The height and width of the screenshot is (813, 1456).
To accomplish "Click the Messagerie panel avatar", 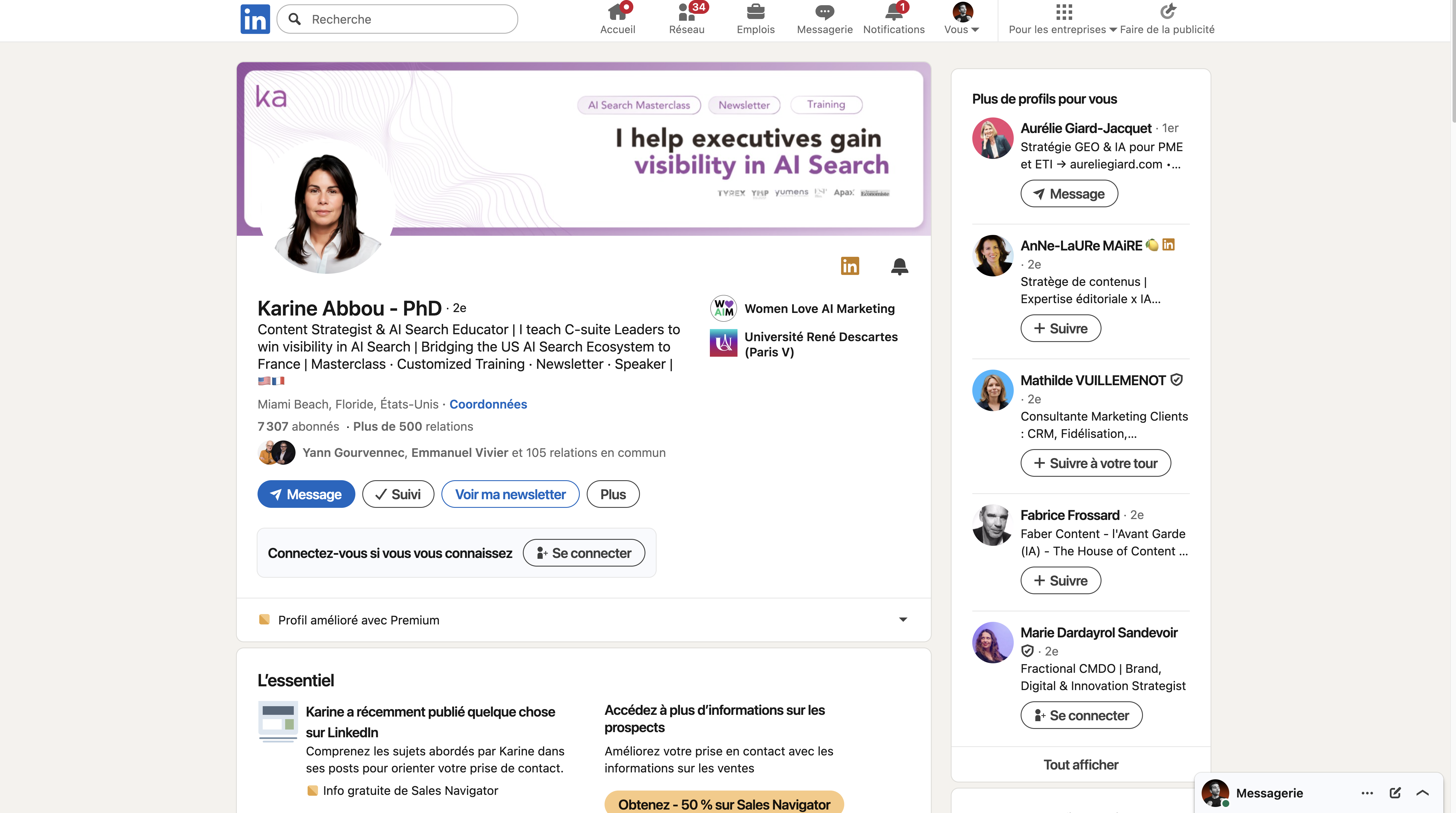I will click(1215, 793).
